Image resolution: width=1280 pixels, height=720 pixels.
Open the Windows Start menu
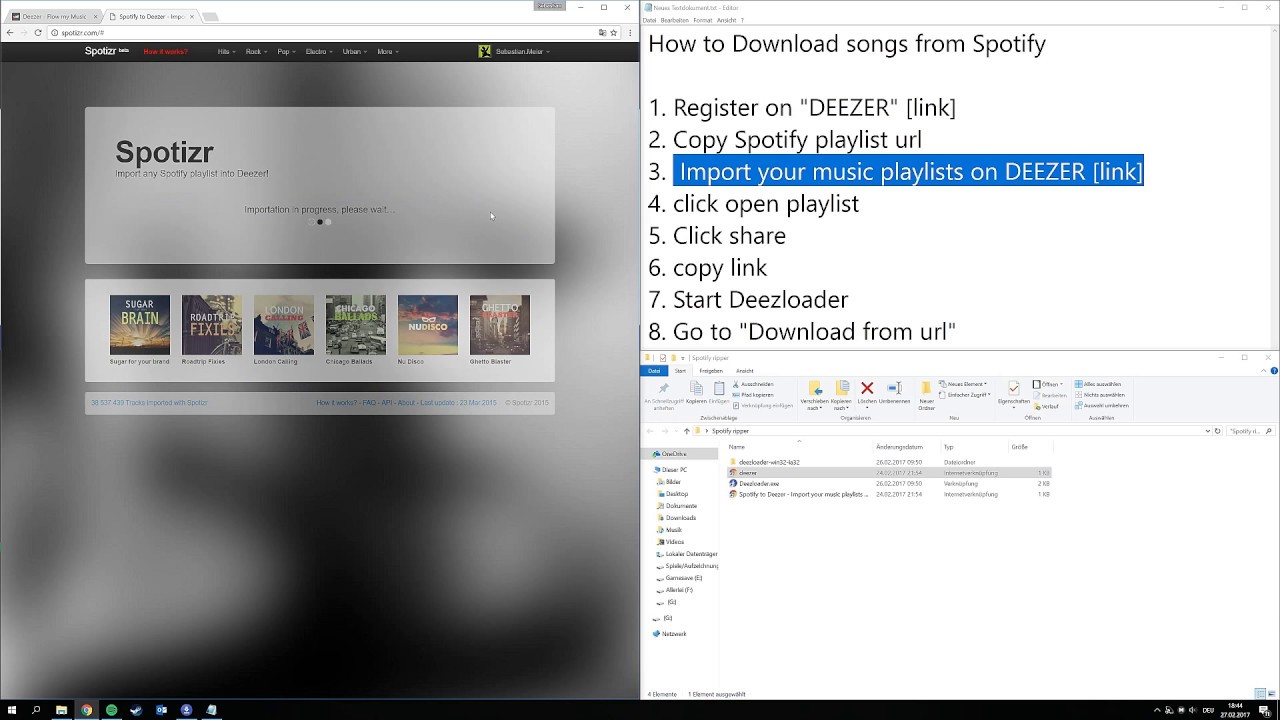(11, 710)
